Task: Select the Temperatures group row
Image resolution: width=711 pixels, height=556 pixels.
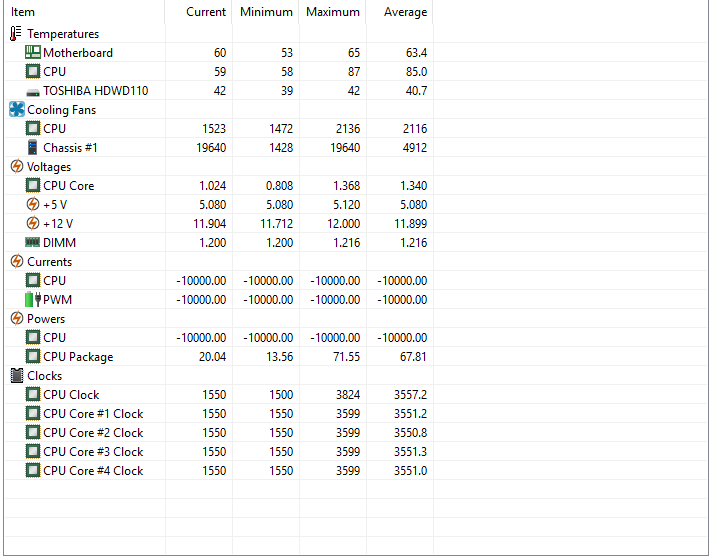Action: click(x=63, y=34)
